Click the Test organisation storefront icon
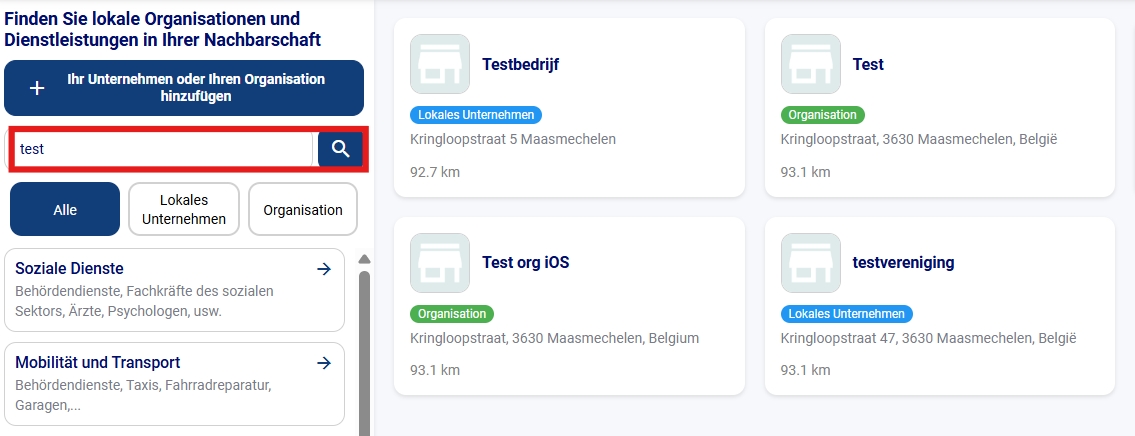The width and height of the screenshot is (1135, 436). pos(811,64)
